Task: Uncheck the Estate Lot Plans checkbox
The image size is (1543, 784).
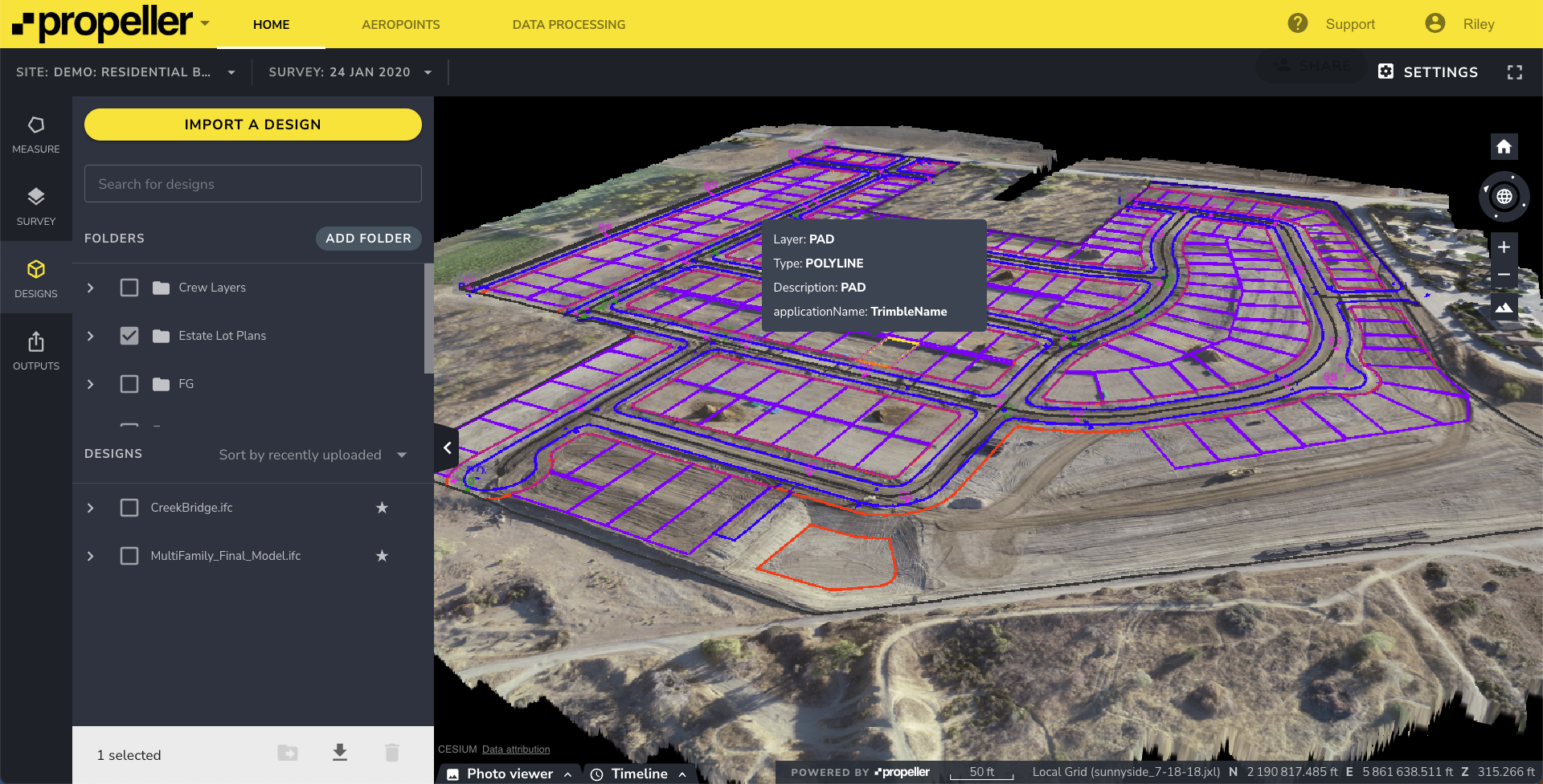Action: tap(129, 336)
